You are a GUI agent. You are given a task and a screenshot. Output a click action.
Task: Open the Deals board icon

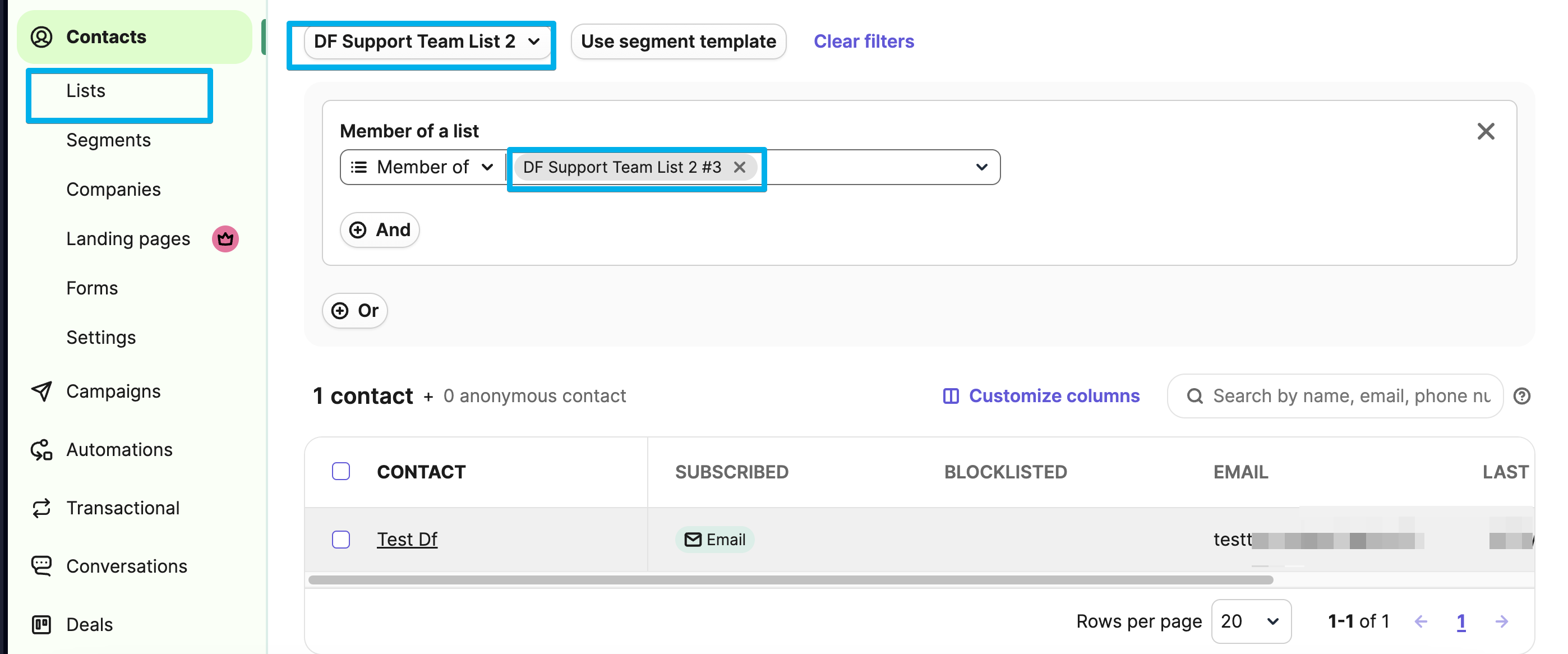coord(41,624)
